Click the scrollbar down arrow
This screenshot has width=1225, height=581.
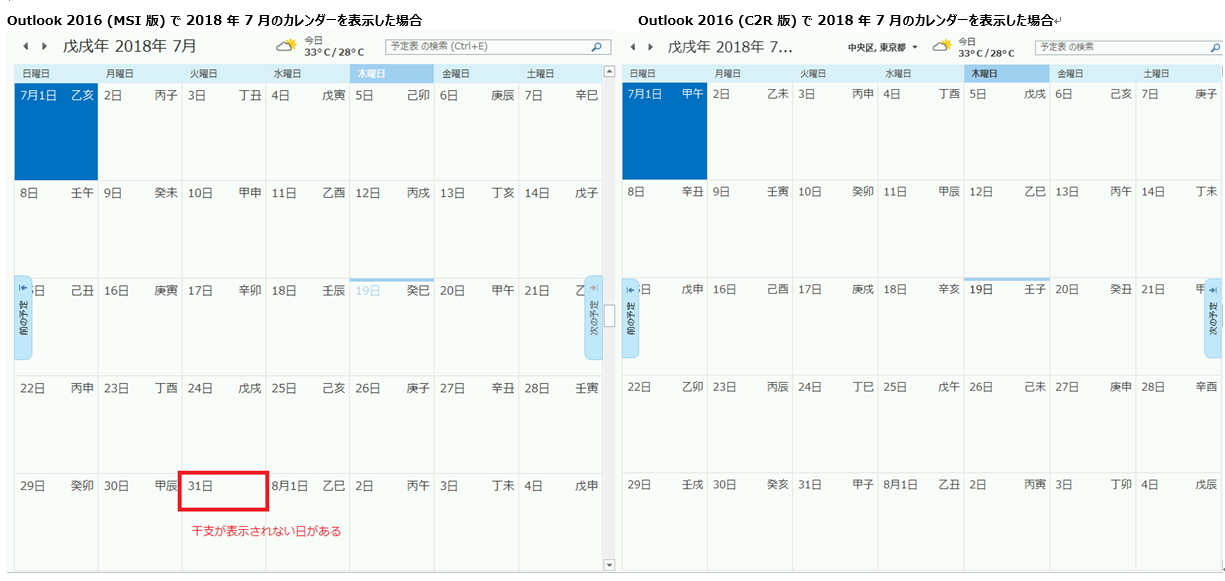pyautogui.click(x=607, y=564)
